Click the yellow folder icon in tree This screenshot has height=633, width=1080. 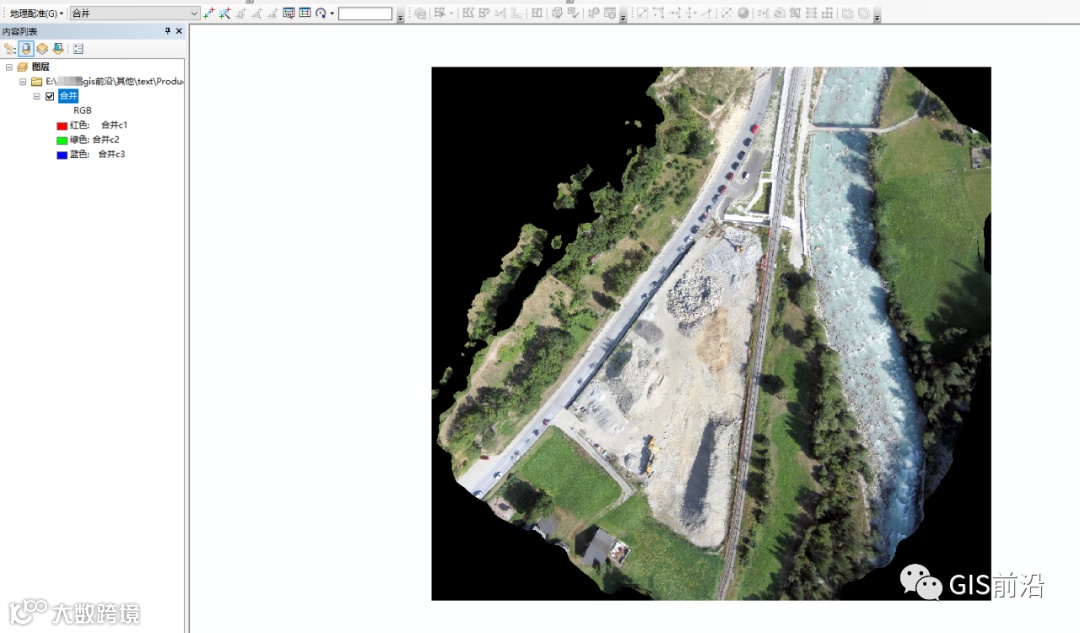point(37,81)
